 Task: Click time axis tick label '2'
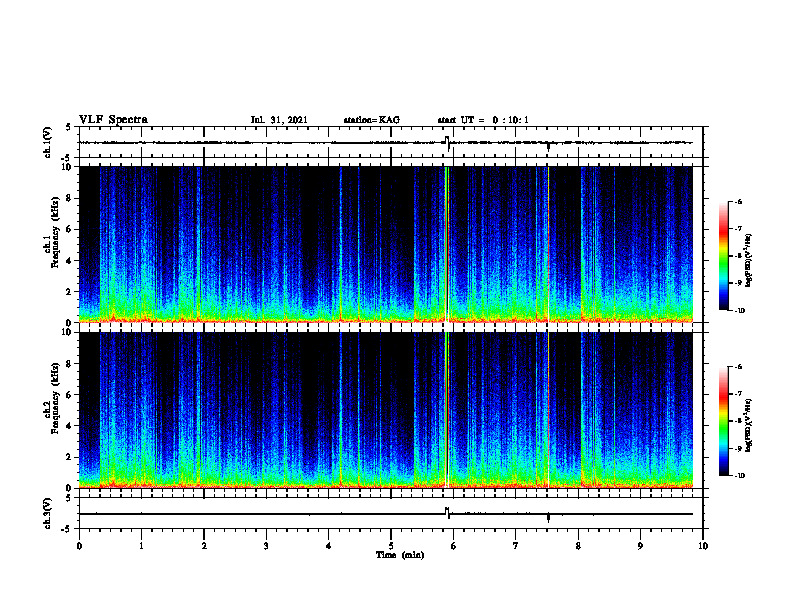coord(204,546)
